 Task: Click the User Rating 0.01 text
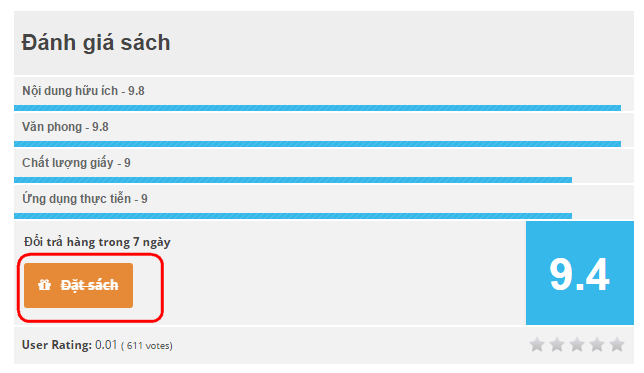(69, 345)
